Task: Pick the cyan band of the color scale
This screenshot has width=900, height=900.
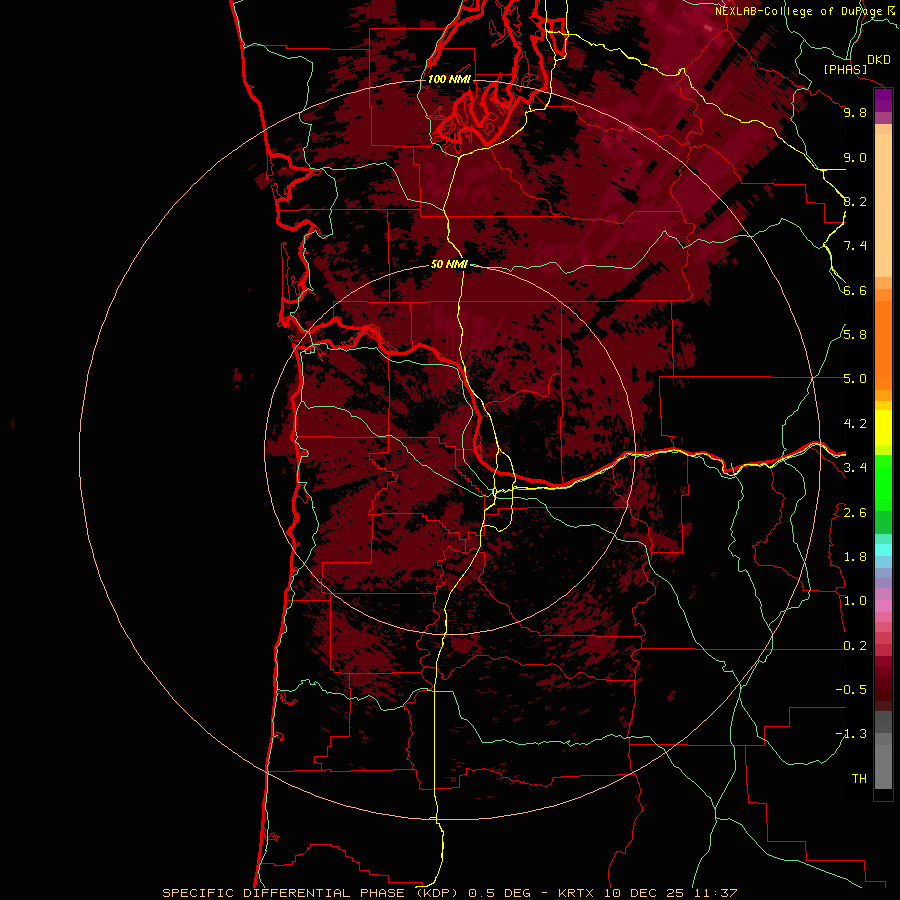Action: coord(883,550)
